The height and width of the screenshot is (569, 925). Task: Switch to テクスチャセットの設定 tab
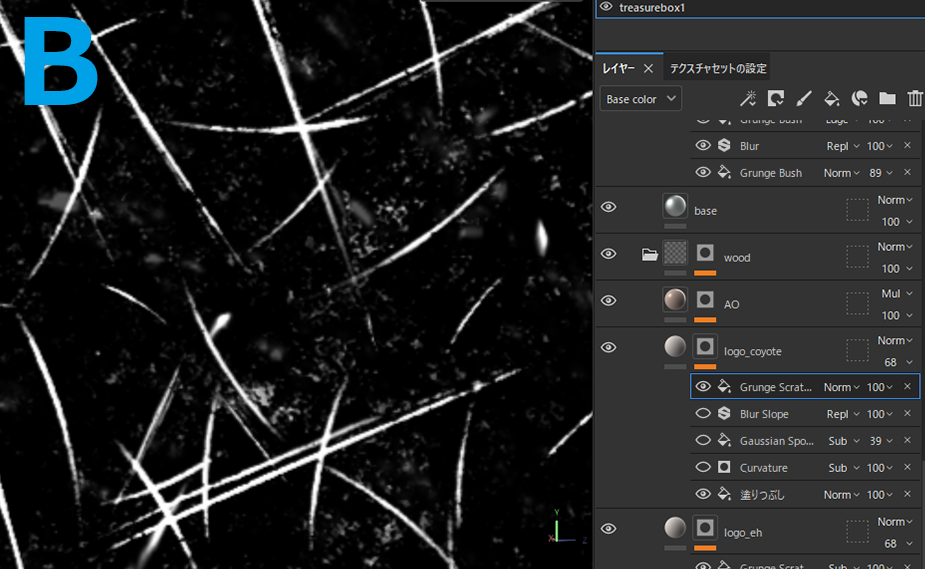click(718, 69)
